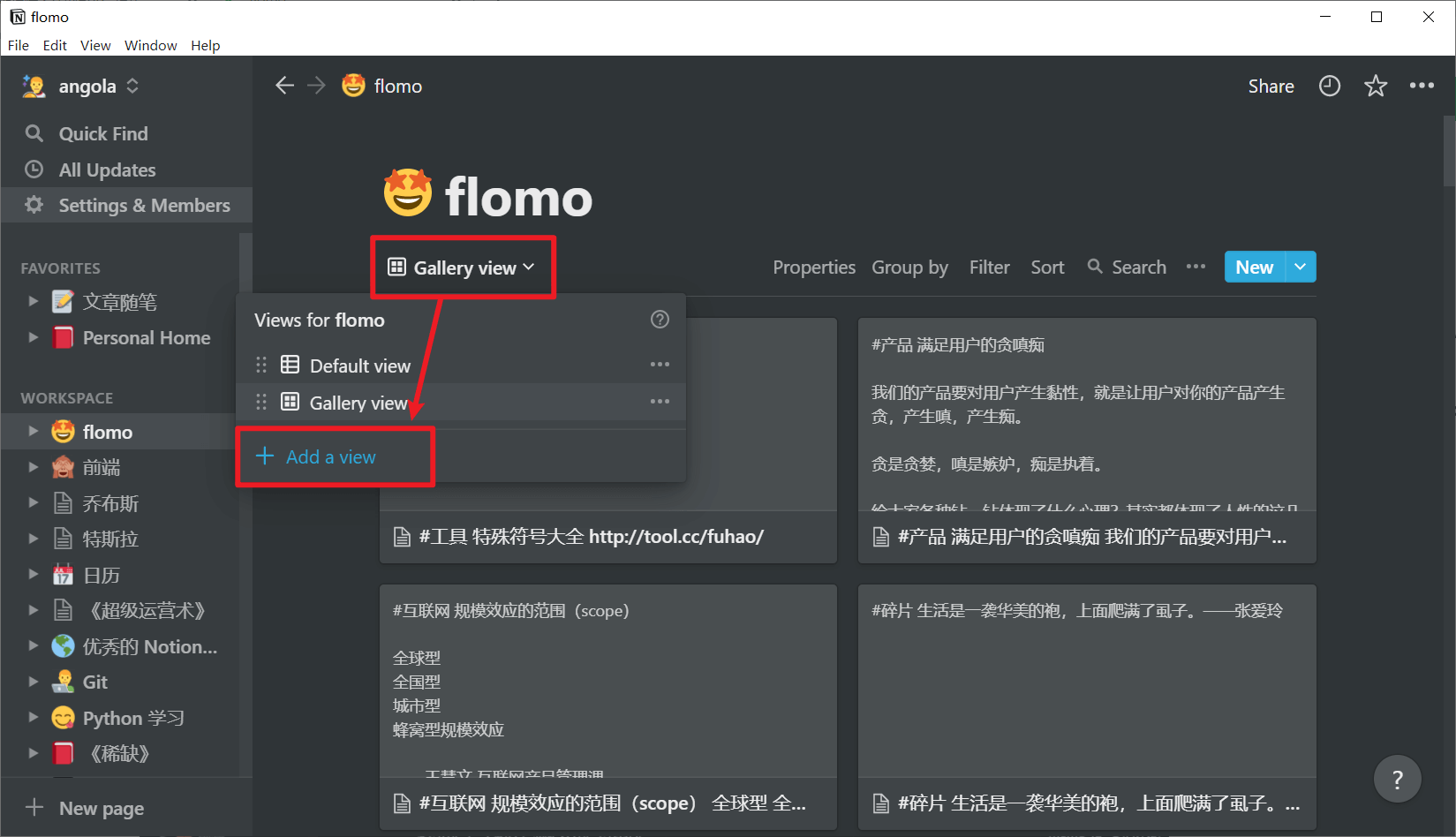Screen dimensions: 1456x837
Task: Expand the 文章随笔 page tree
Action: click(33, 302)
